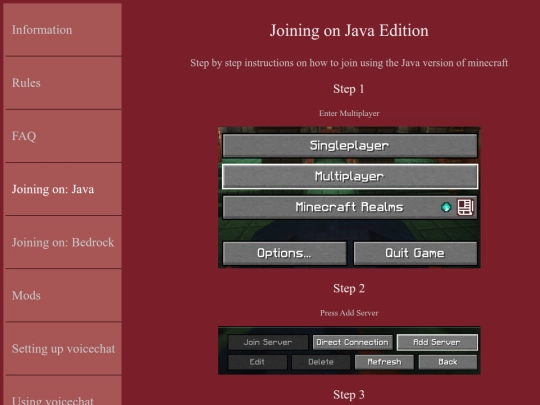The width and height of the screenshot is (540, 405).
Task: Click the Edit button in Step 2 image
Action: [x=257, y=362]
